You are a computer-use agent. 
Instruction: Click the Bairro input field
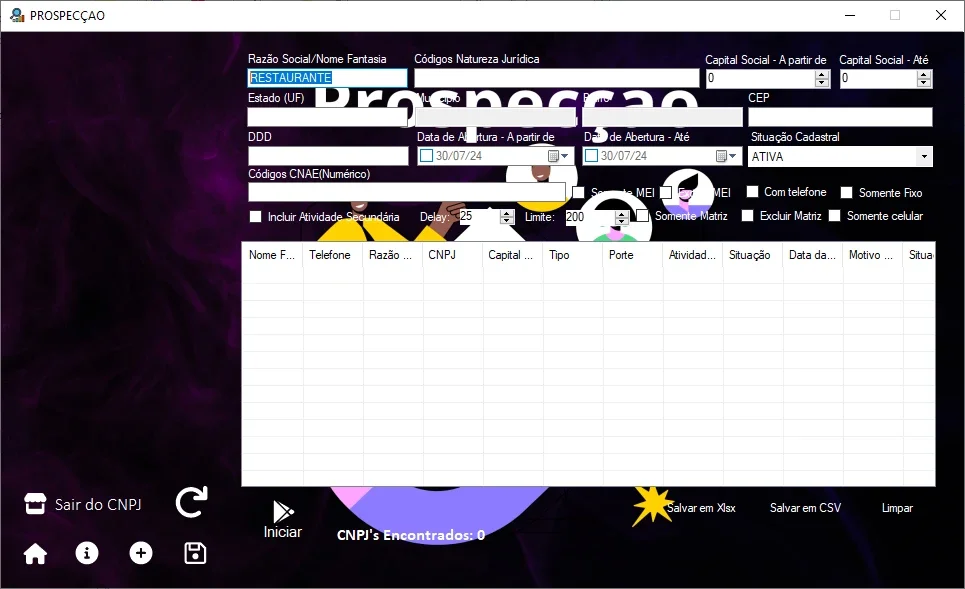click(x=662, y=117)
